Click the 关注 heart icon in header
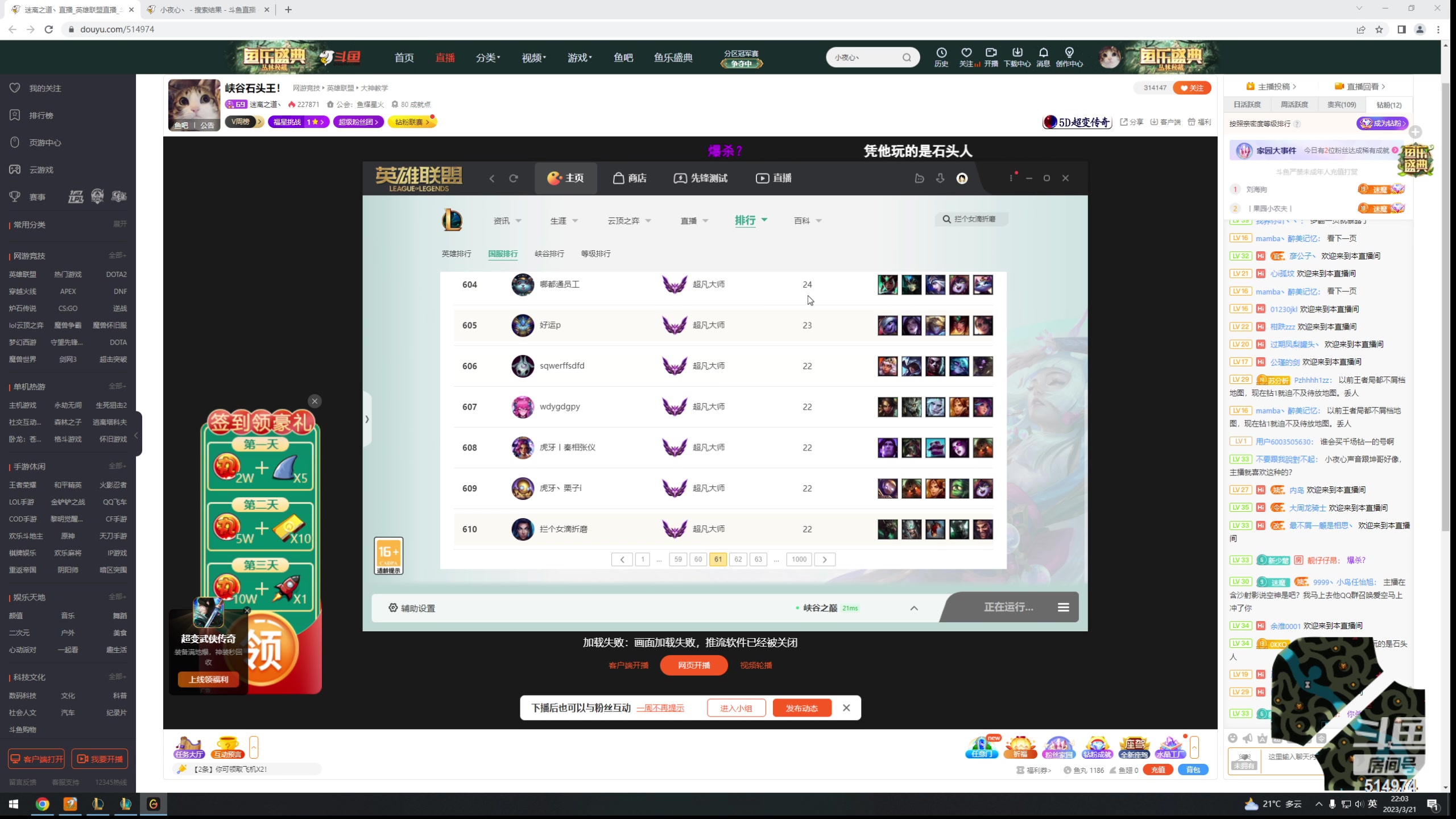The width and height of the screenshot is (1456, 819). pos(966,53)
